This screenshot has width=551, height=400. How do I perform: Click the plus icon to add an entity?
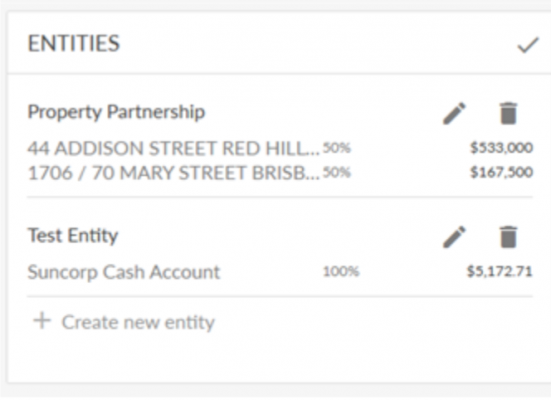(42, 321)
